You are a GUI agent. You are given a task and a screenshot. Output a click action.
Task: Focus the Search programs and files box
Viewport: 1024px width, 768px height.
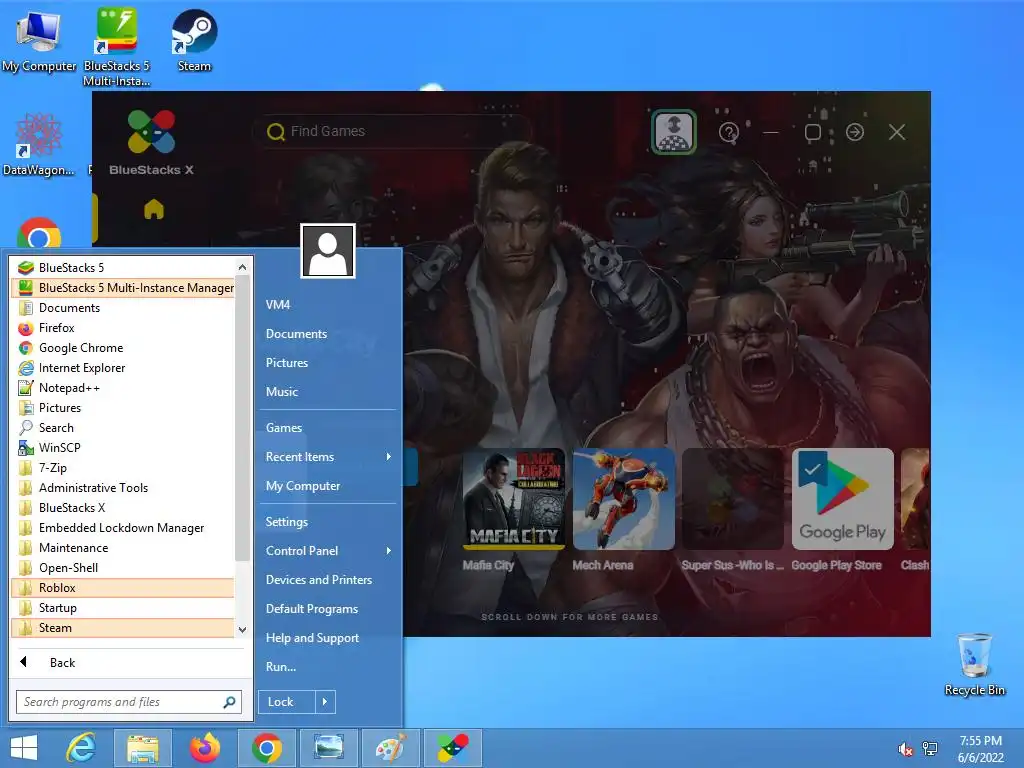[x=129, y=702]
